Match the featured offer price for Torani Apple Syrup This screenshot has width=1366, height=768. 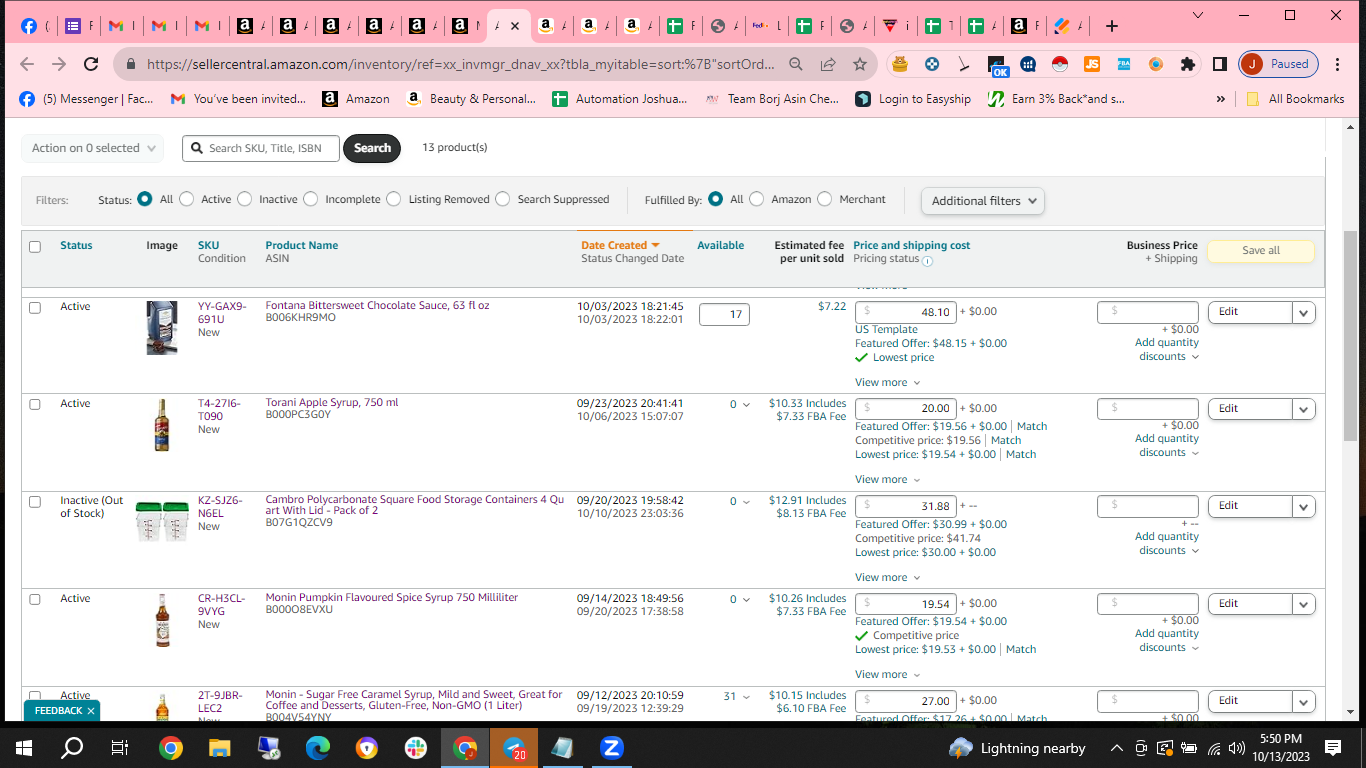coord(1032,426)
